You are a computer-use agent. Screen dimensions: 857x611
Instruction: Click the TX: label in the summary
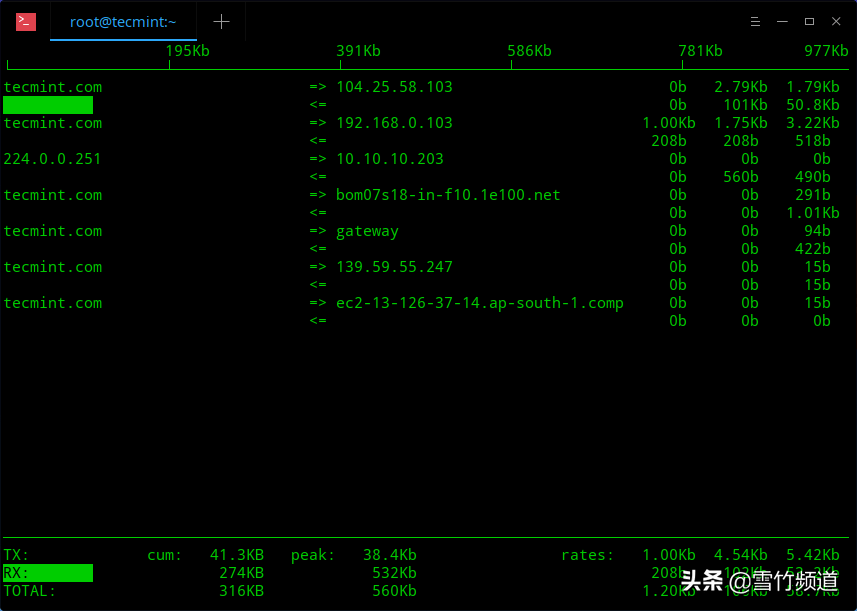click(16, 555)
